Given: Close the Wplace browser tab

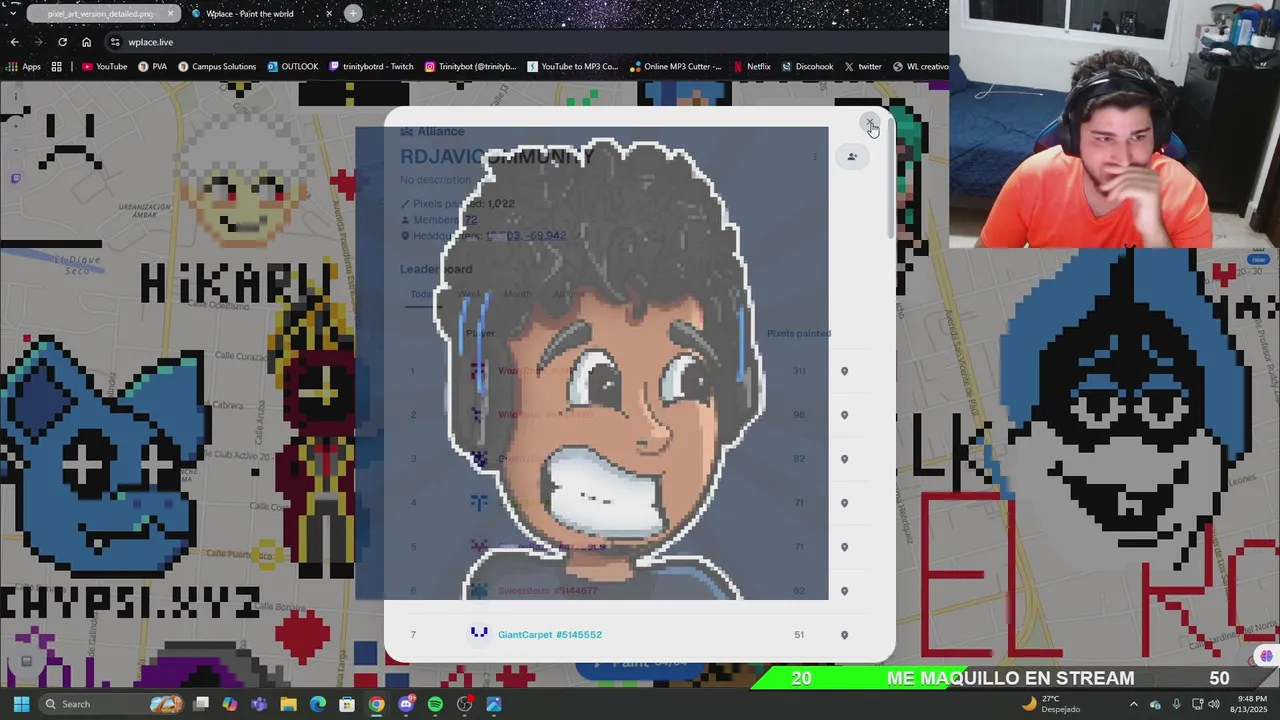Looking at the screenshot, I should 329,14.
